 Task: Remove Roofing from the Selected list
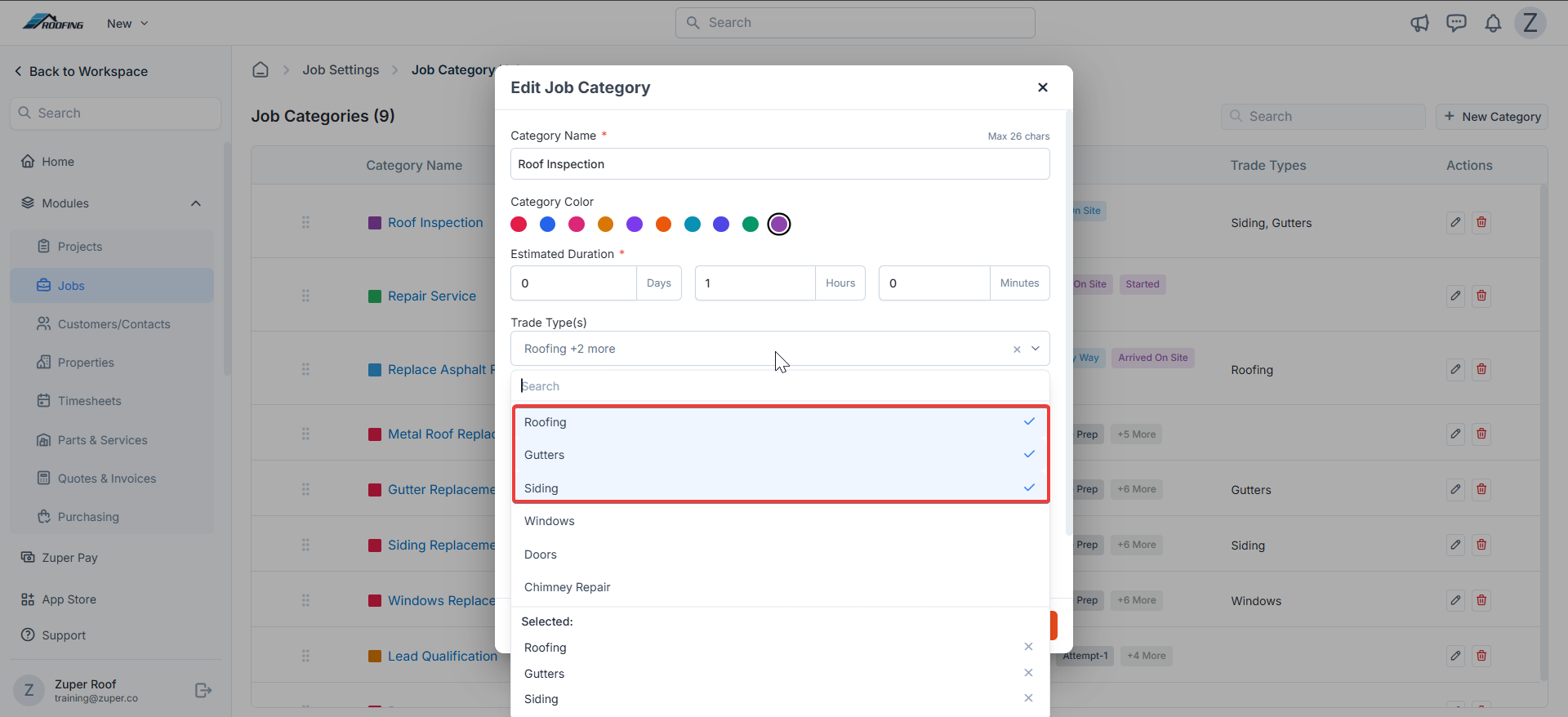tap(1028, 647)
